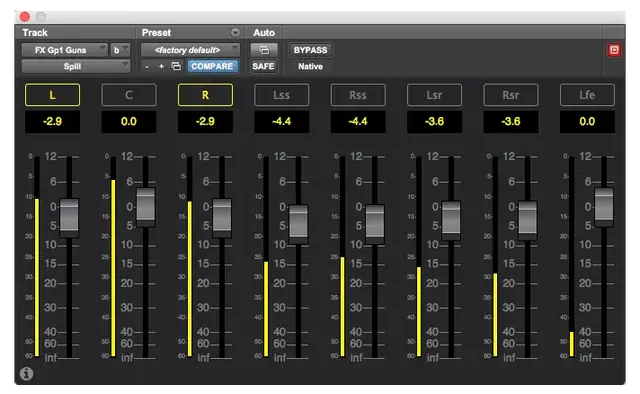The image size is (640, 394).
Task: Click the Rss channel -4.4 gain field
Action: point(358,121)
